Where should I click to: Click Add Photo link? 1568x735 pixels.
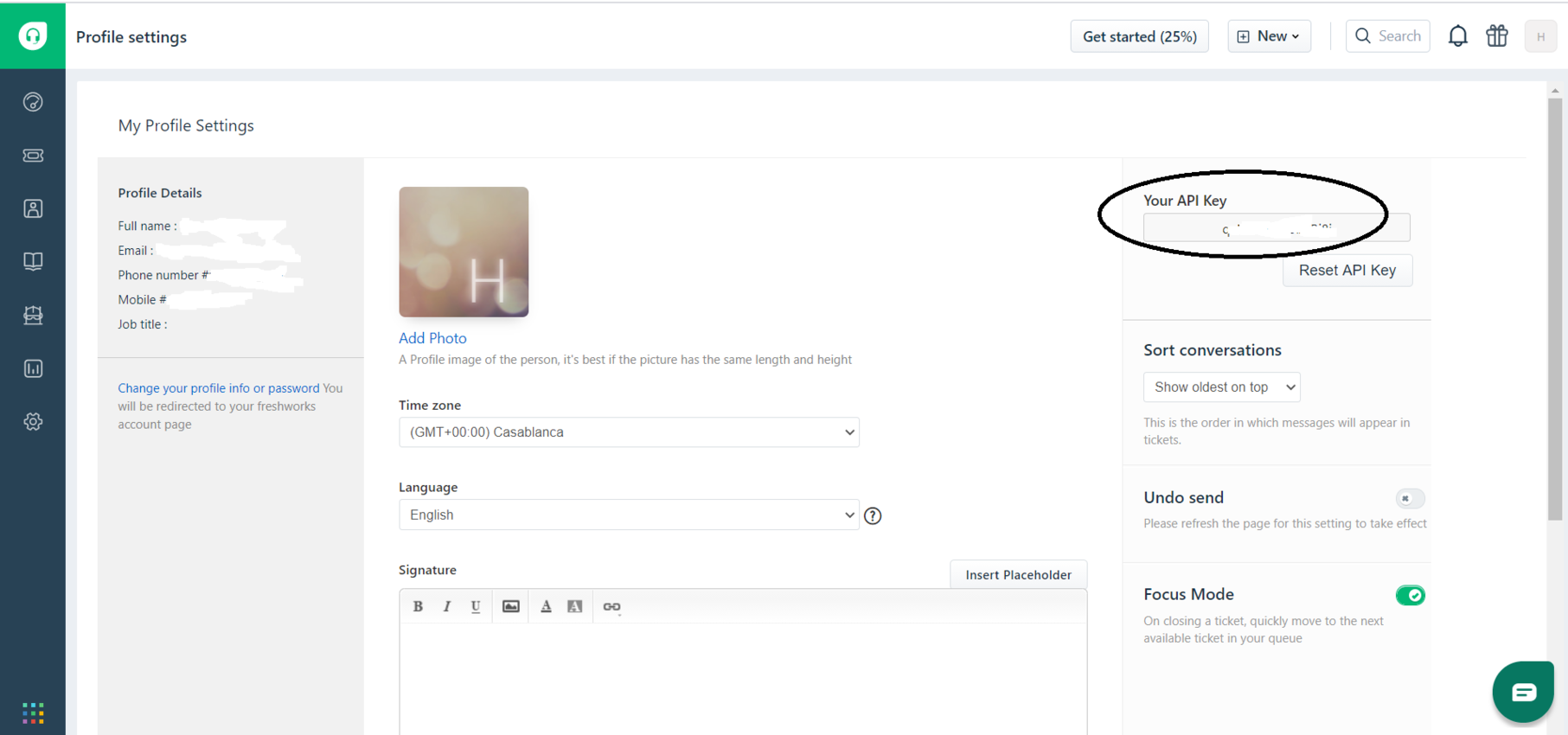pyautogui.click(x=432, y=338)
